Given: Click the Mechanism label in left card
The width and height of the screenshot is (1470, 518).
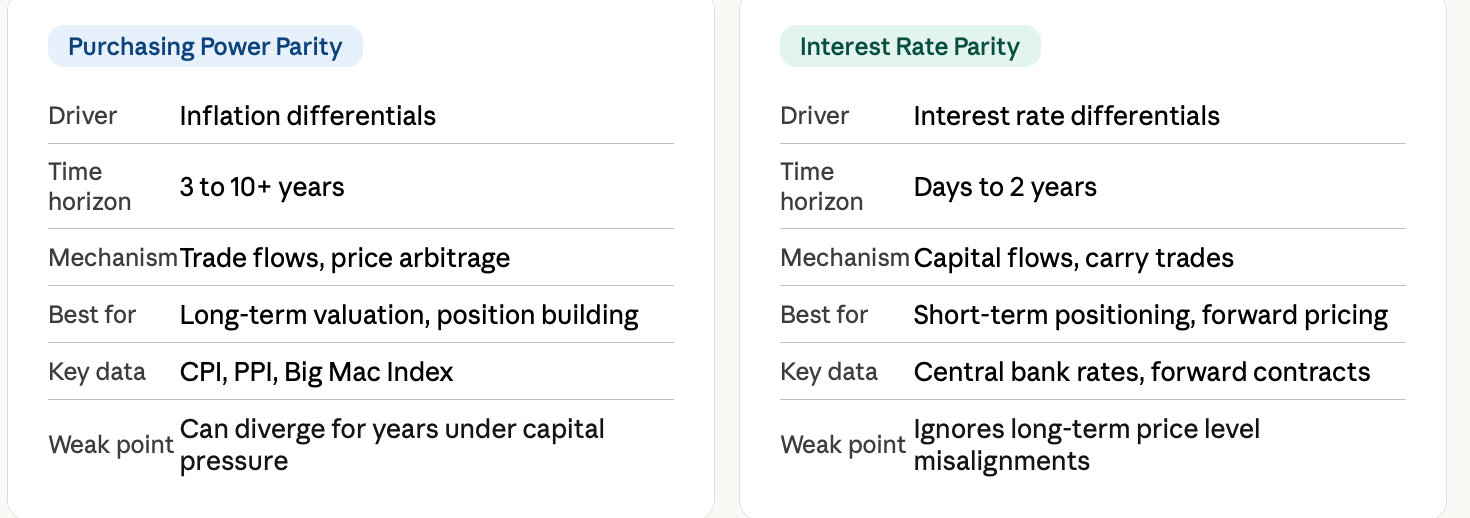Looking at the screenshot, I should 113,258.
